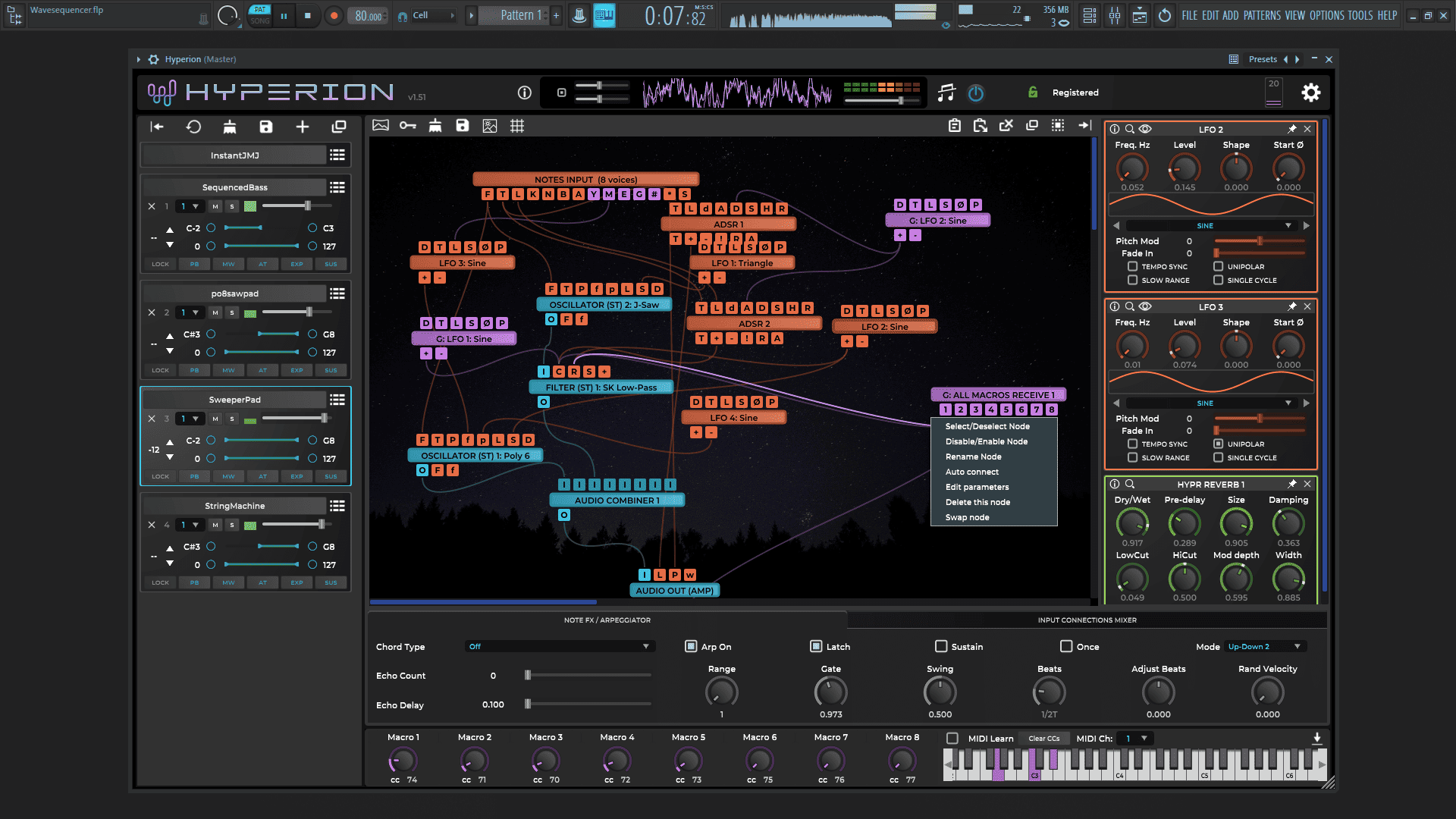Enable SLOW RANGE in LFO 3
Viewport: 1456px width, 819px height.
pos(1132,457)
